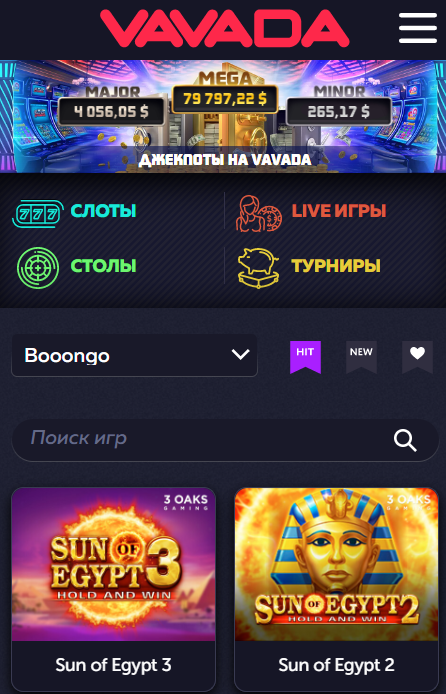
Task: Go to the СЛОТЫ section
Action: [103, 211]
